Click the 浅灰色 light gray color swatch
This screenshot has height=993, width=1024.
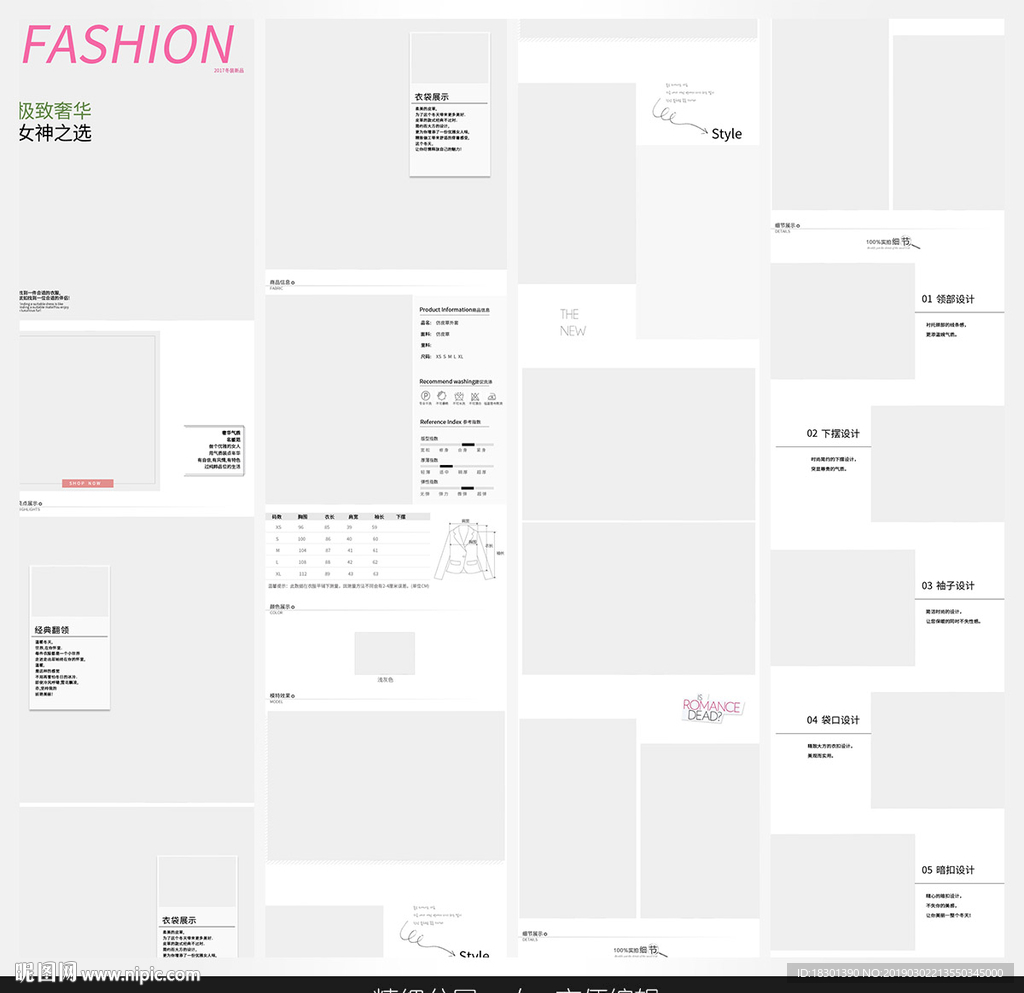point(384,653)
